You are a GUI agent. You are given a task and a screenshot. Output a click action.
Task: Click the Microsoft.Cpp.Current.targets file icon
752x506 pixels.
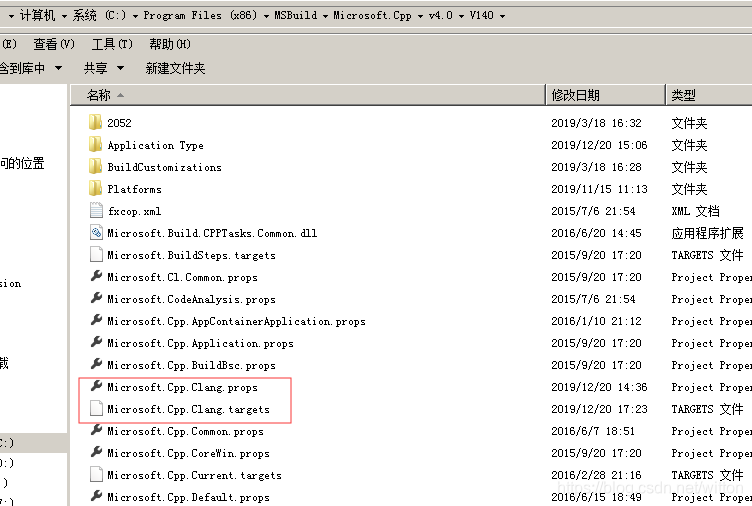(96, 475)
